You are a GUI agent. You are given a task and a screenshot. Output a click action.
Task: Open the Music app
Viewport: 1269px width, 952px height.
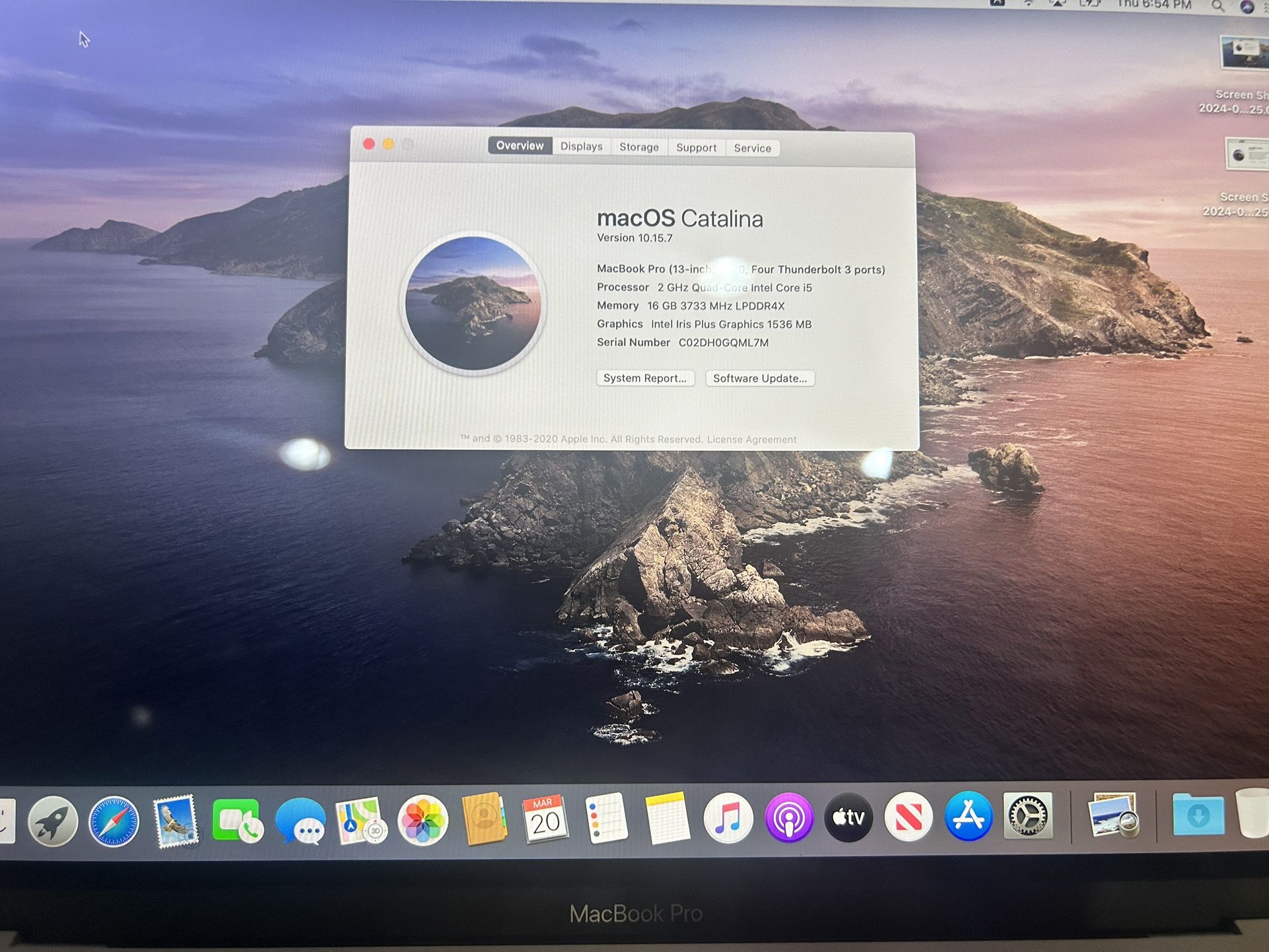(728, 819)
